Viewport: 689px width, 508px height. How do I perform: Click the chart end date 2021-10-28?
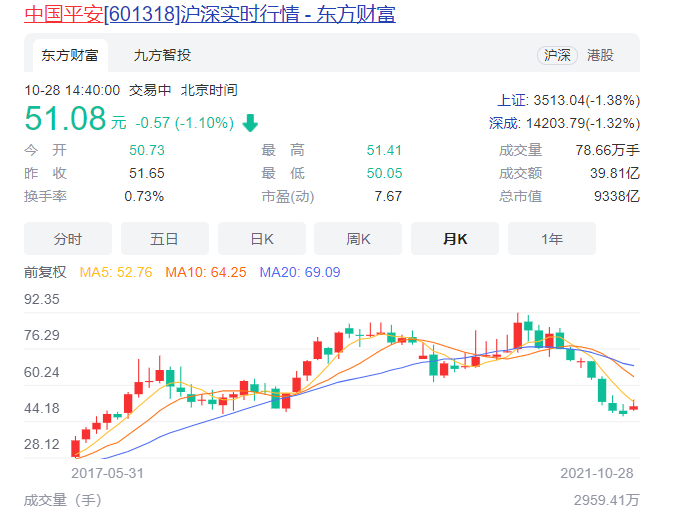coord(597,473)
